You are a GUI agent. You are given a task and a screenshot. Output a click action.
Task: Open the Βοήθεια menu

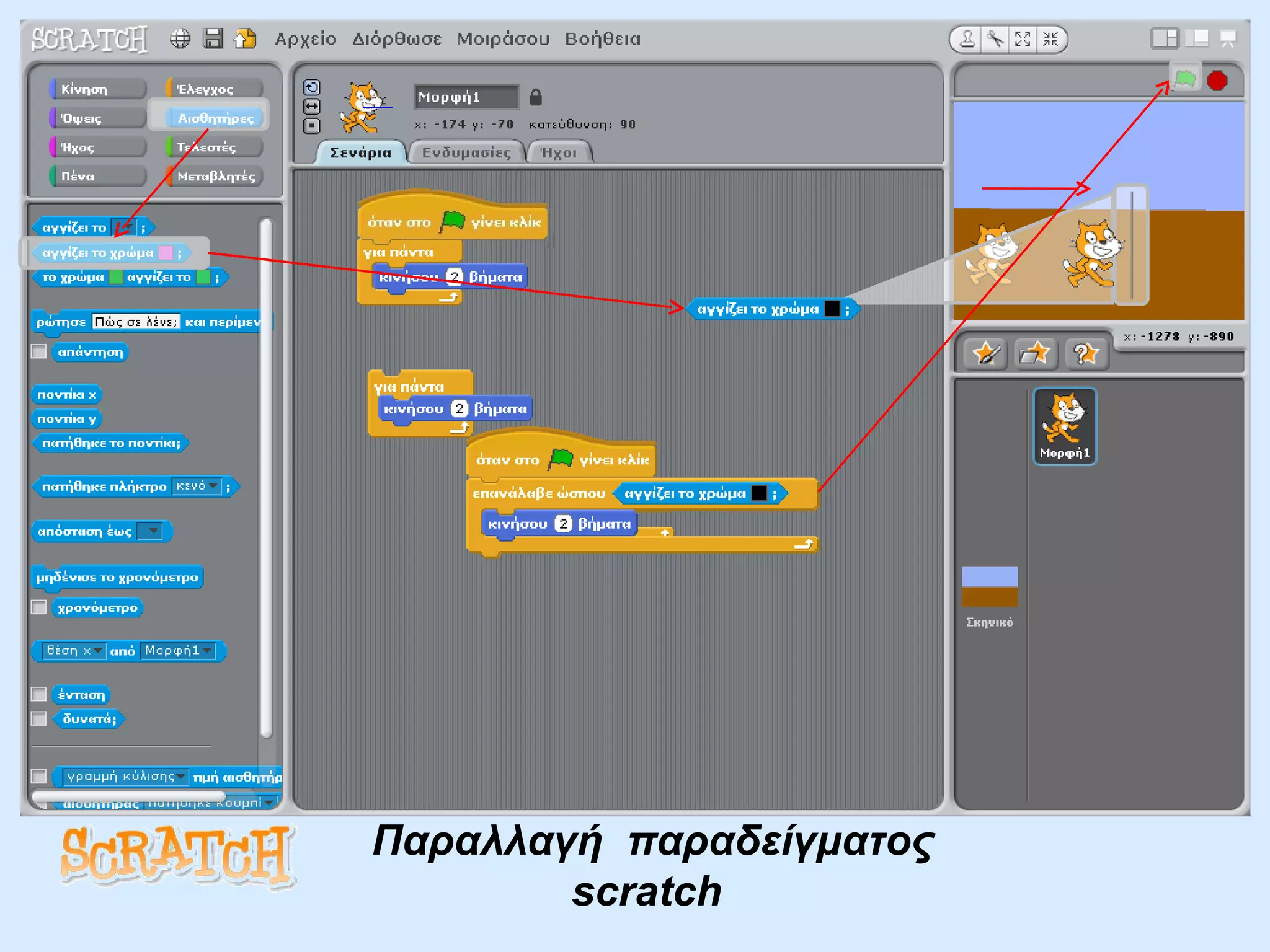click(x=603, y=38)
